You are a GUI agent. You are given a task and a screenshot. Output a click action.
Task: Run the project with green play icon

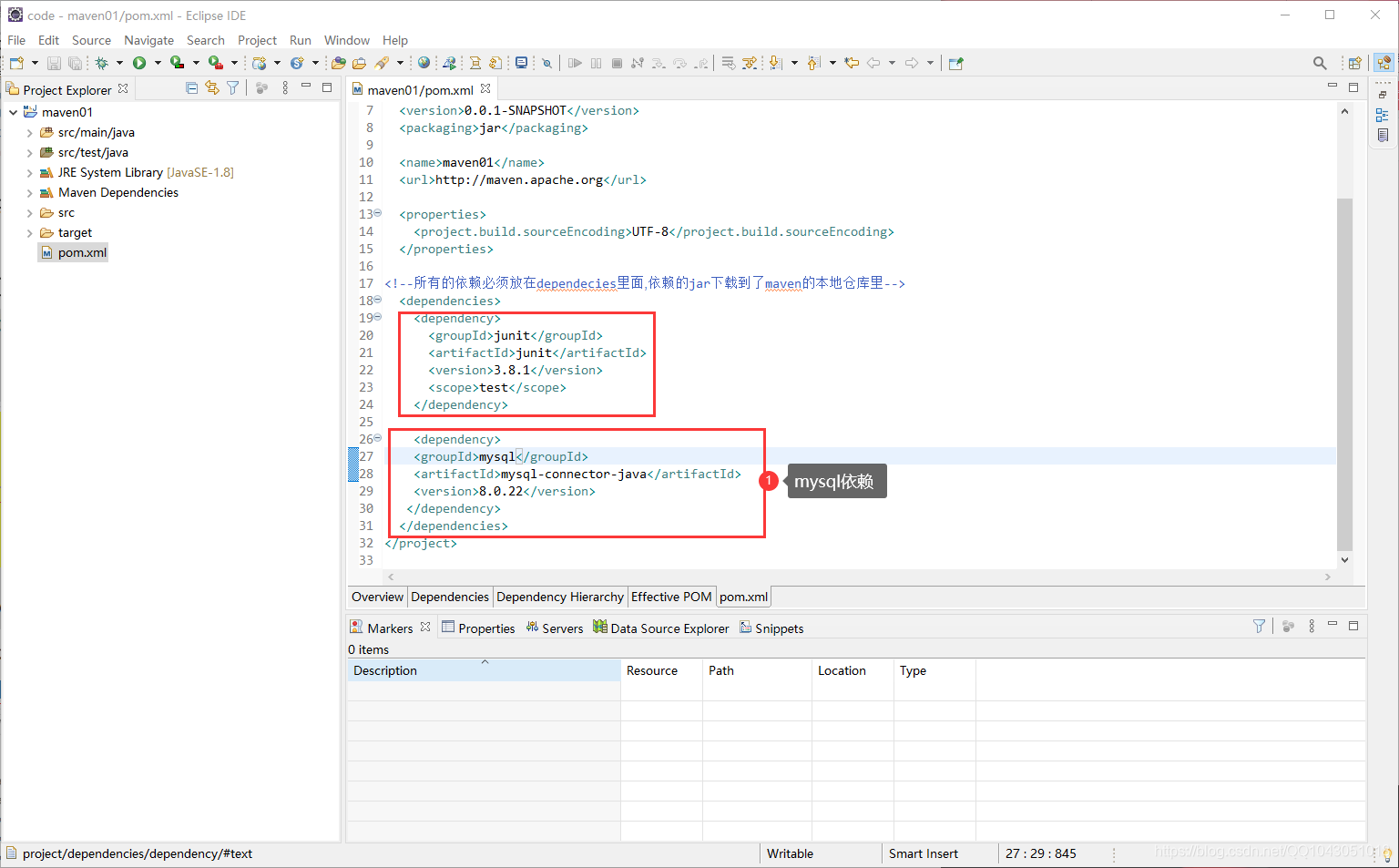pos(139,63)
